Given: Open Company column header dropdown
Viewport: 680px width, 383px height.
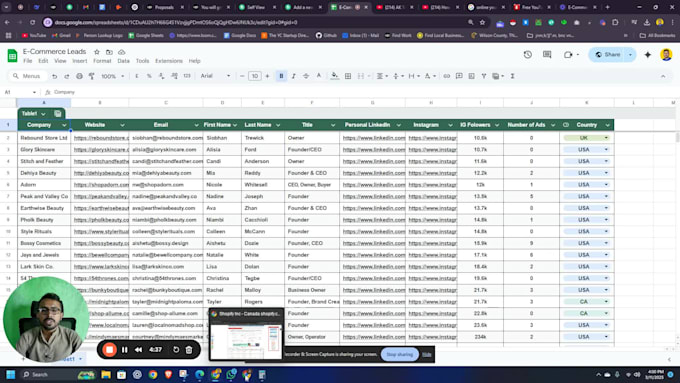Looking at the screenshot, I should [64, 125].
